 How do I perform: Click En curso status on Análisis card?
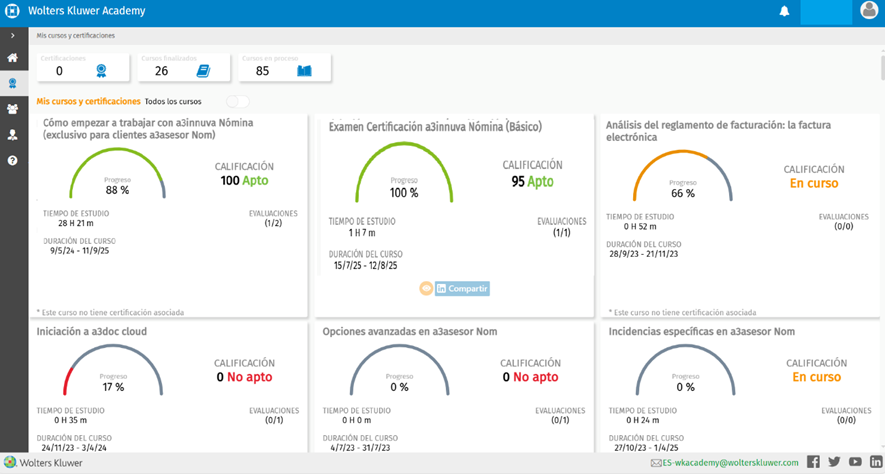[814, 183]
